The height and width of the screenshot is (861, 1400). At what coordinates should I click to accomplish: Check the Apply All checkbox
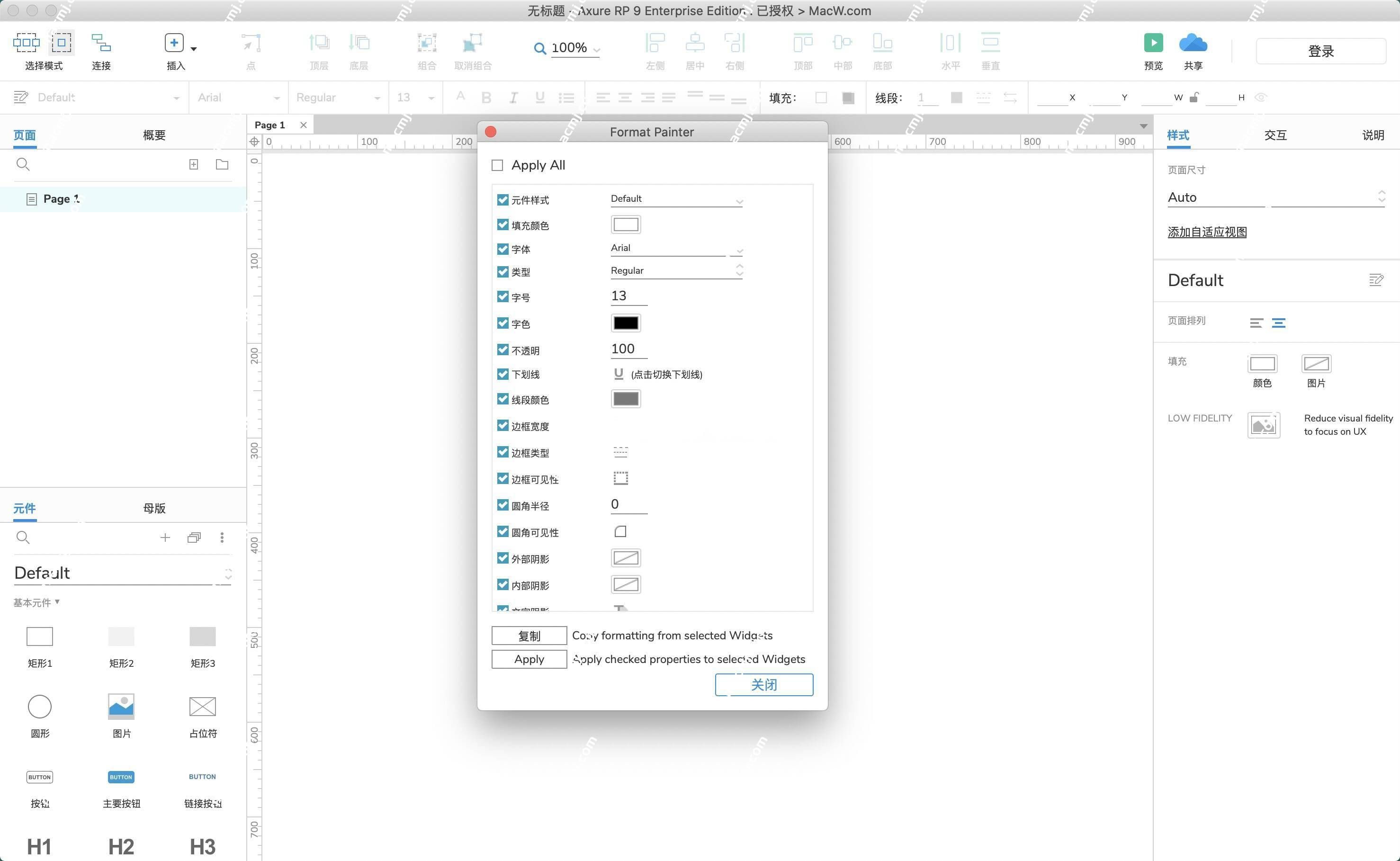(x=497, y=165)
